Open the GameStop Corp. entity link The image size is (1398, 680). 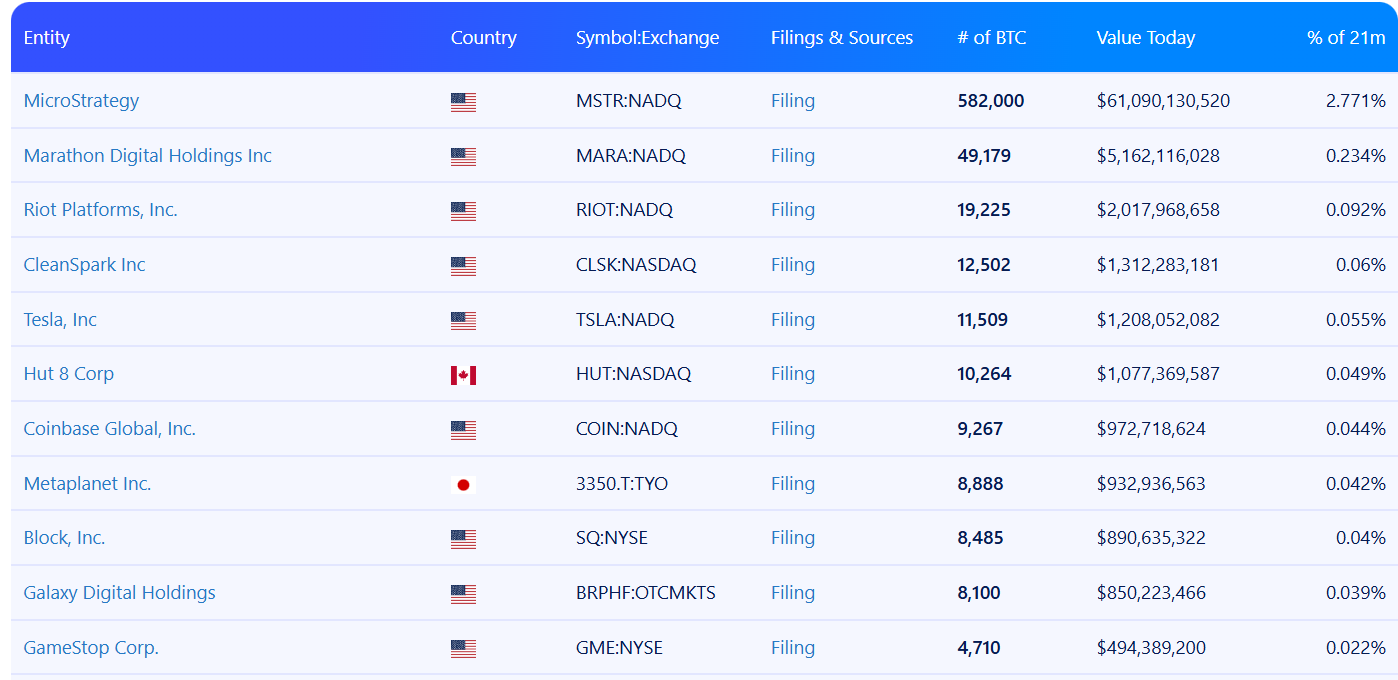pos(91,648)
